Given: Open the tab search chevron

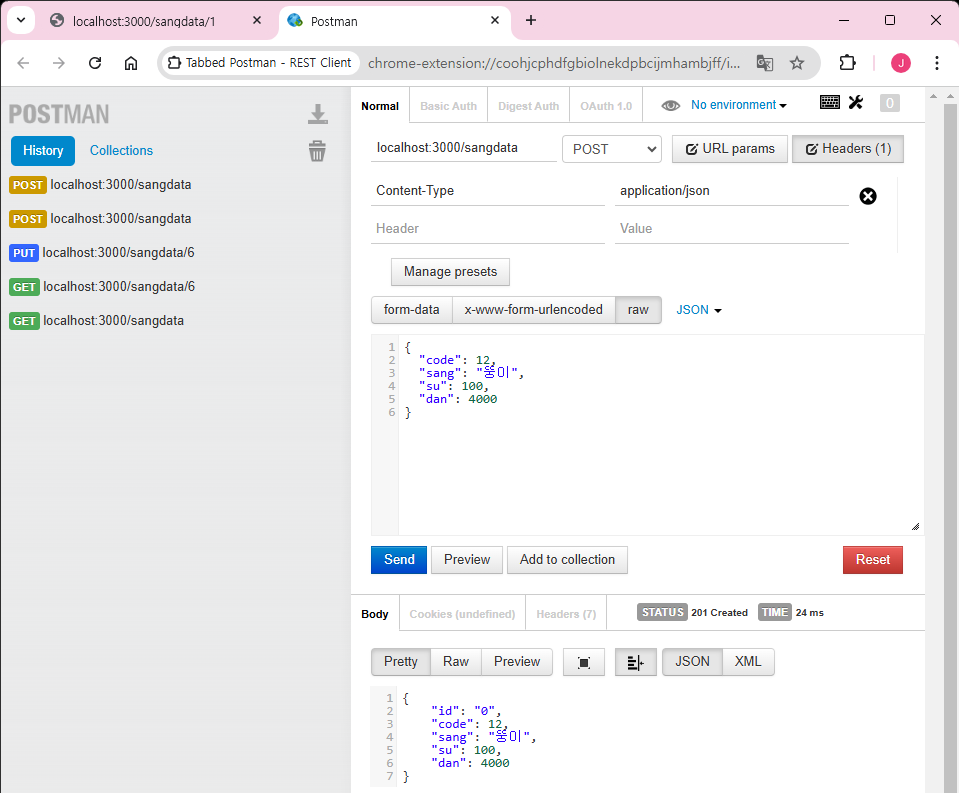Looking at the screenshot, I should (x=21, y=20).
